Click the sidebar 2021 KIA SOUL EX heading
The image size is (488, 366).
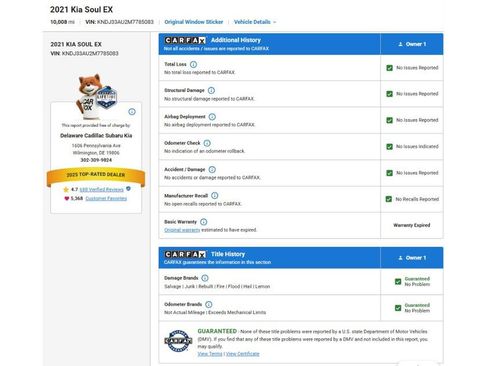coord(76,44)
